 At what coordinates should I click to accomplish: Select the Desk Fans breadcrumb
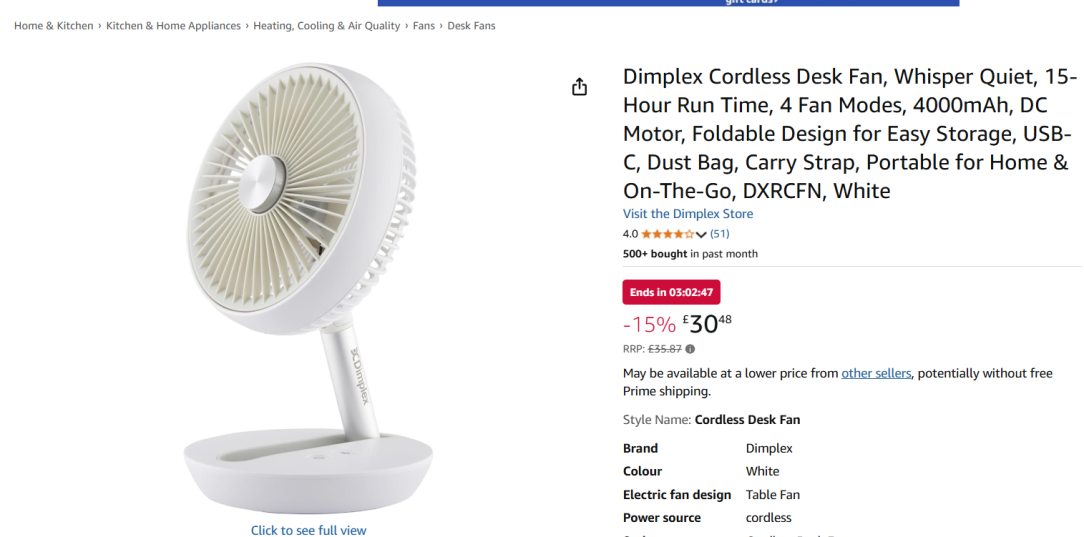pyautogui.click(x=471, y=26)
